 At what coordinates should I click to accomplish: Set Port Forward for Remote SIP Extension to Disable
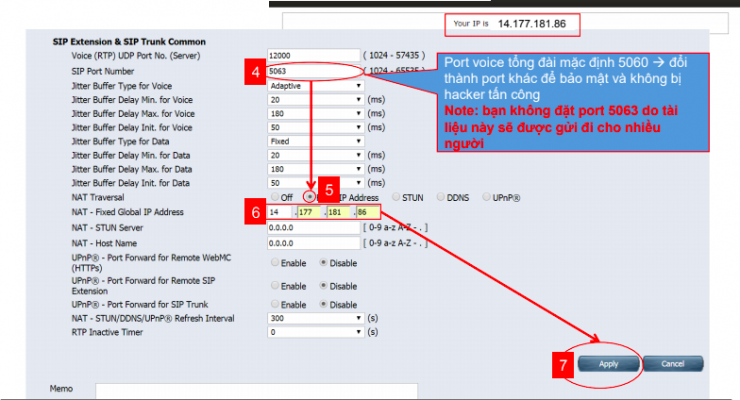[322, 285]
